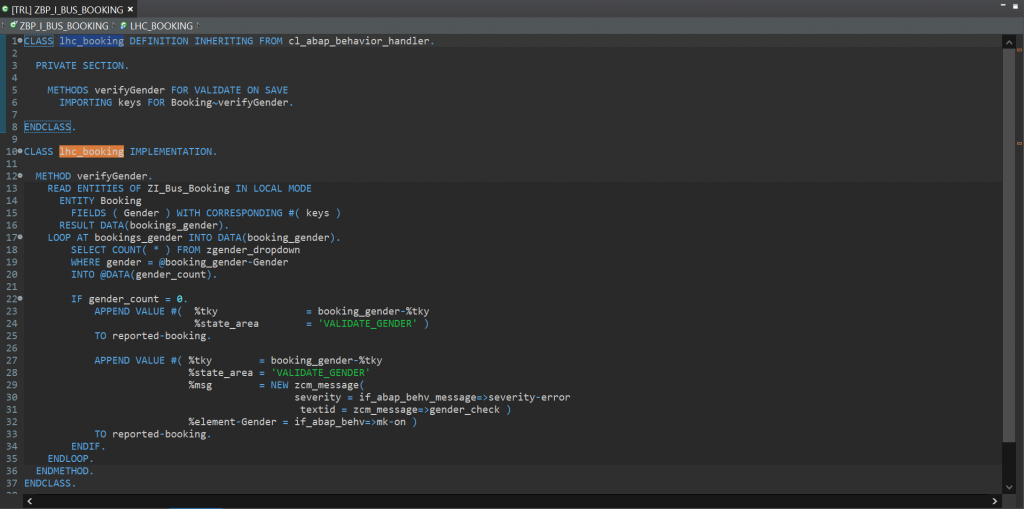The height and width of the screenshot is (509, 1024).
Task: Click line number 37 in the gutter
Action: point(11,484)
